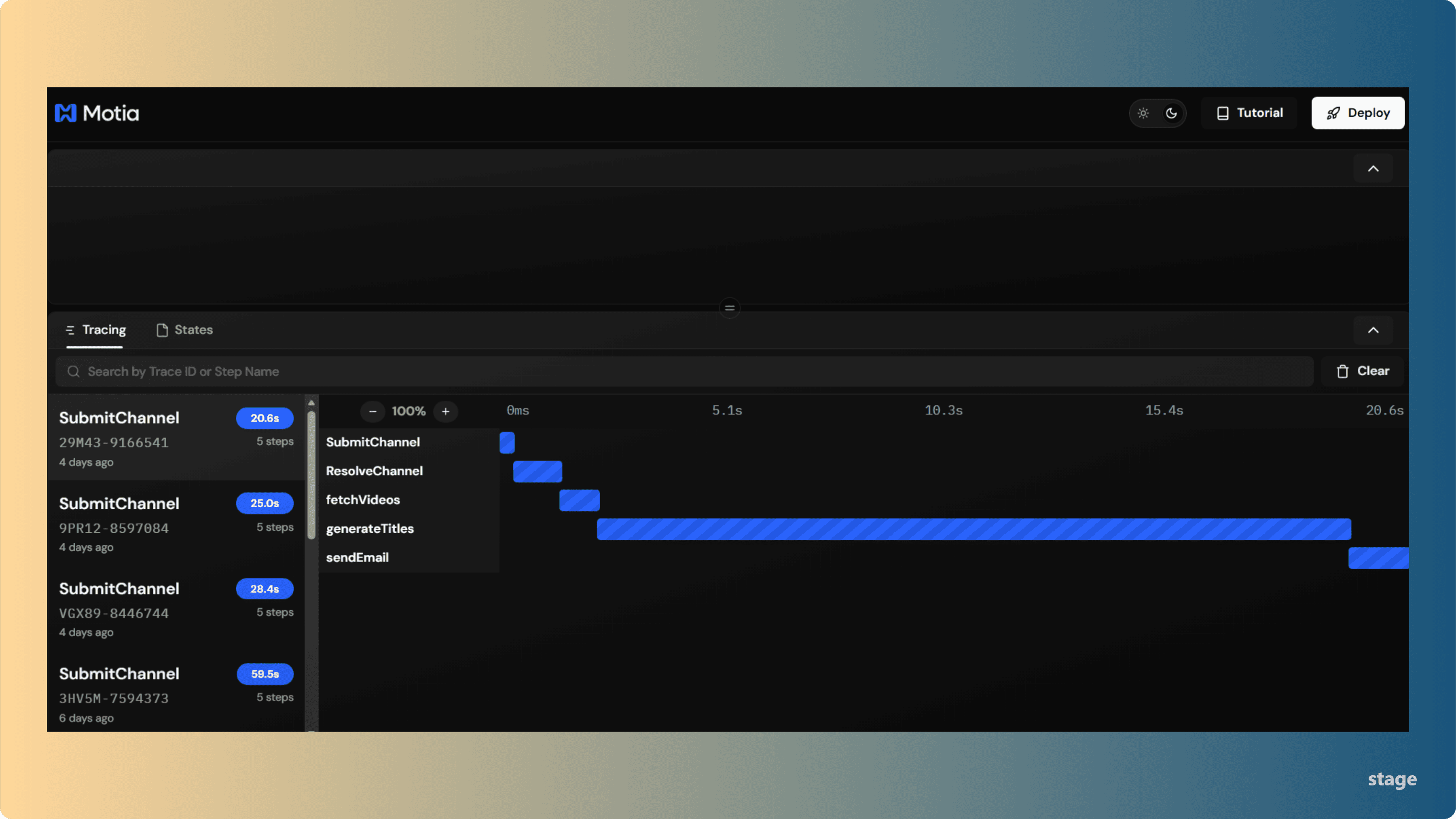Screen dimensions: 1456x819
Task: Open the Tracing tab
Action: pyautogui.click(x=95, y=330)
